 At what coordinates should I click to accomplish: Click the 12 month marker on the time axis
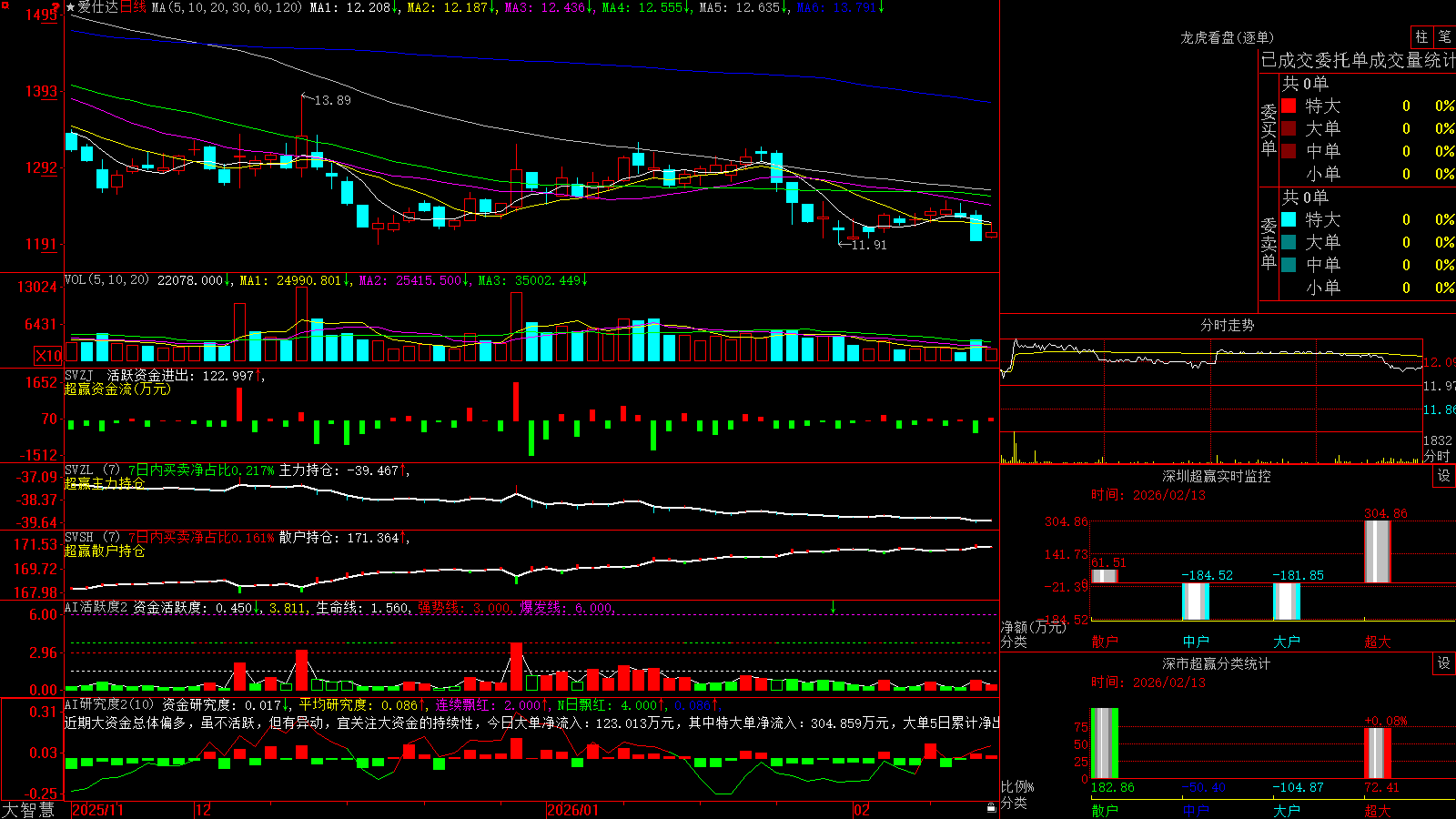click(204, 810)
